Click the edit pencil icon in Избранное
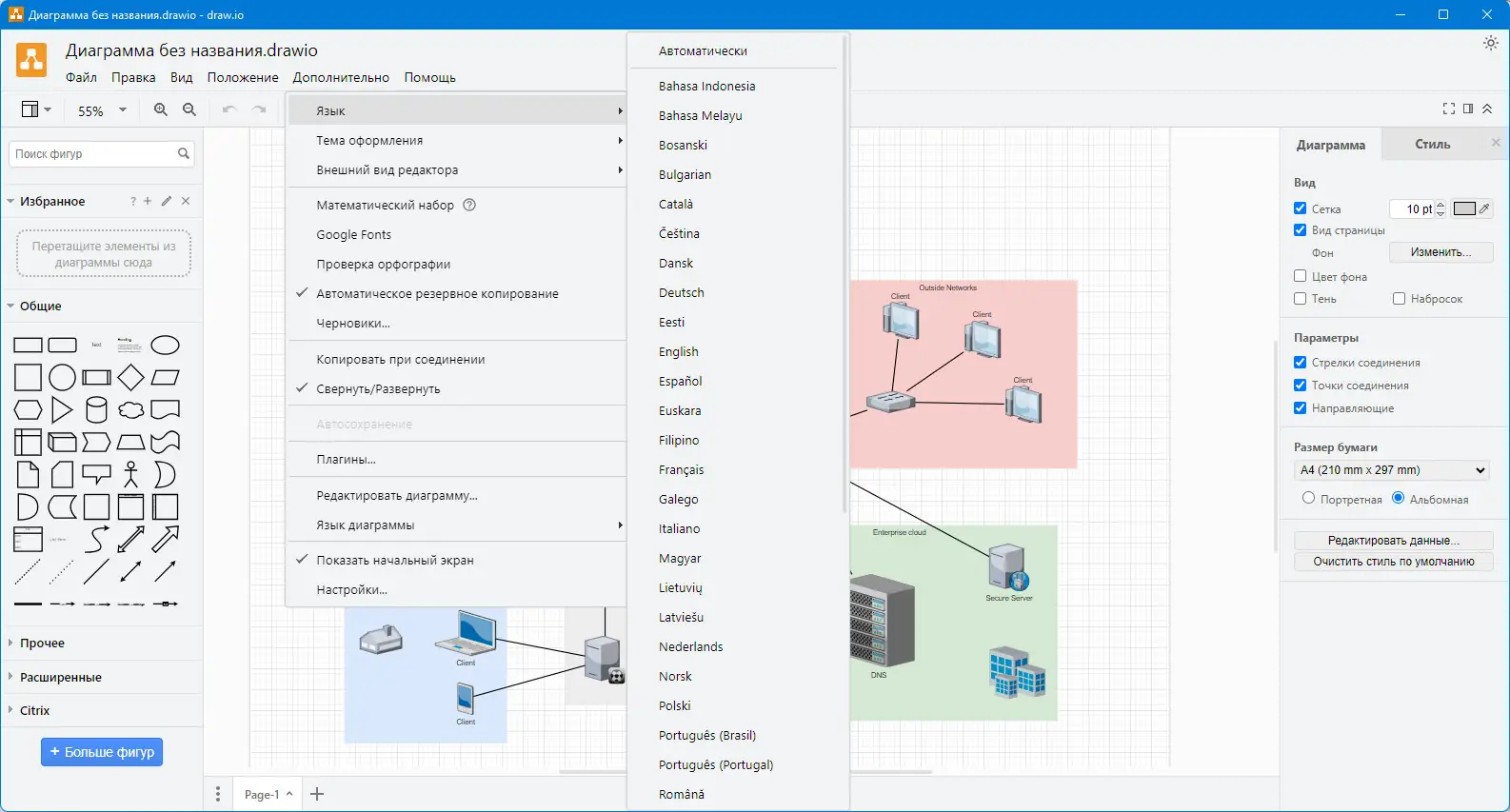 click(x=167, y=201)
